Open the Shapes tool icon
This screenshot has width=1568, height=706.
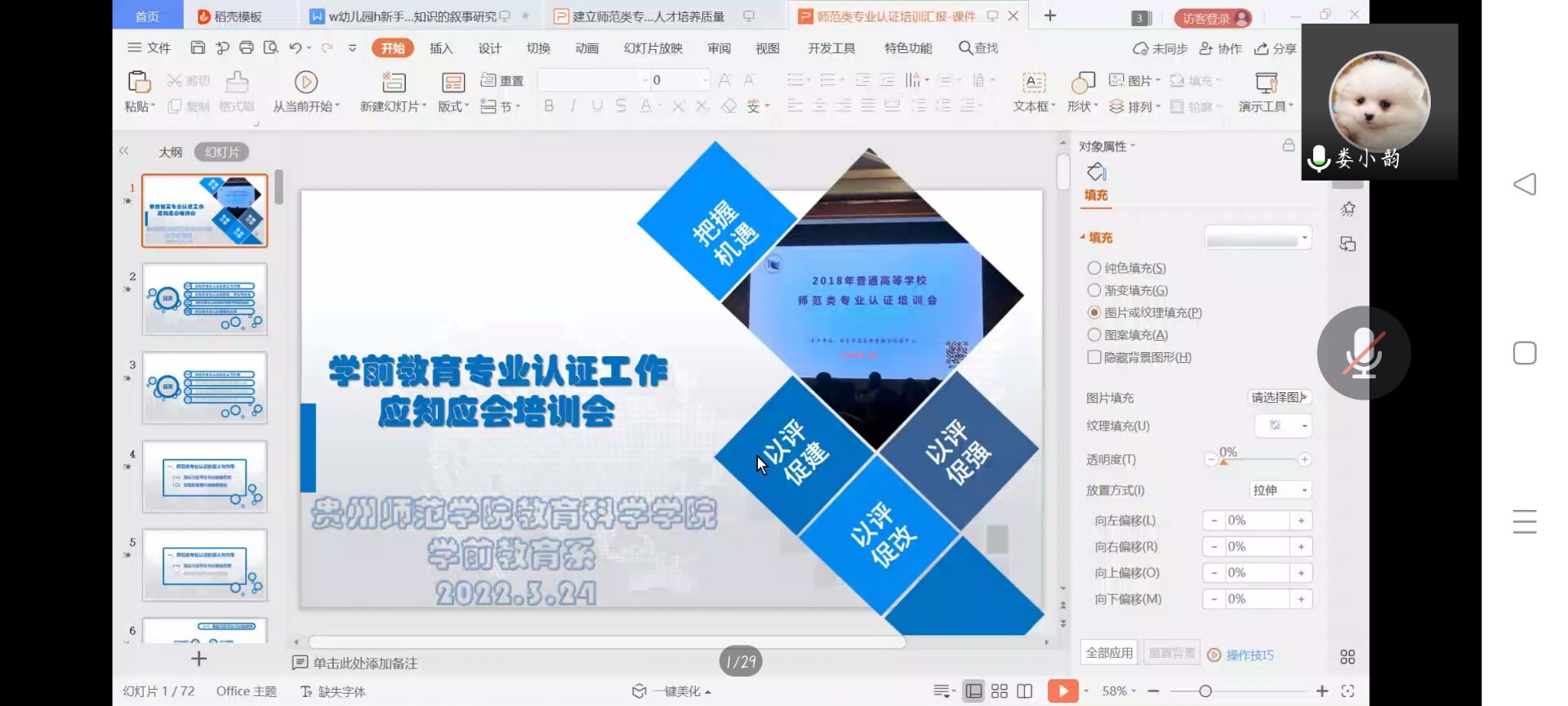1082,83
